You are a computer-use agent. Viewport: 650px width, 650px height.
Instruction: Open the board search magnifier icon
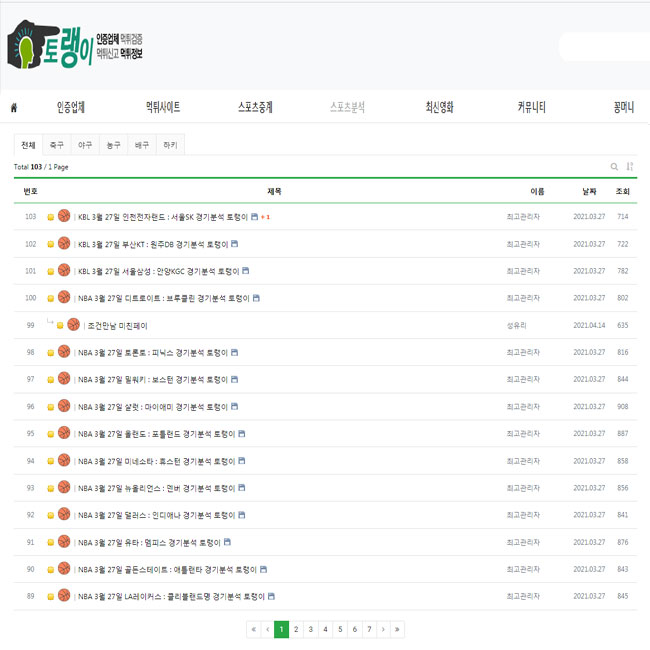[x=614, y=167]
